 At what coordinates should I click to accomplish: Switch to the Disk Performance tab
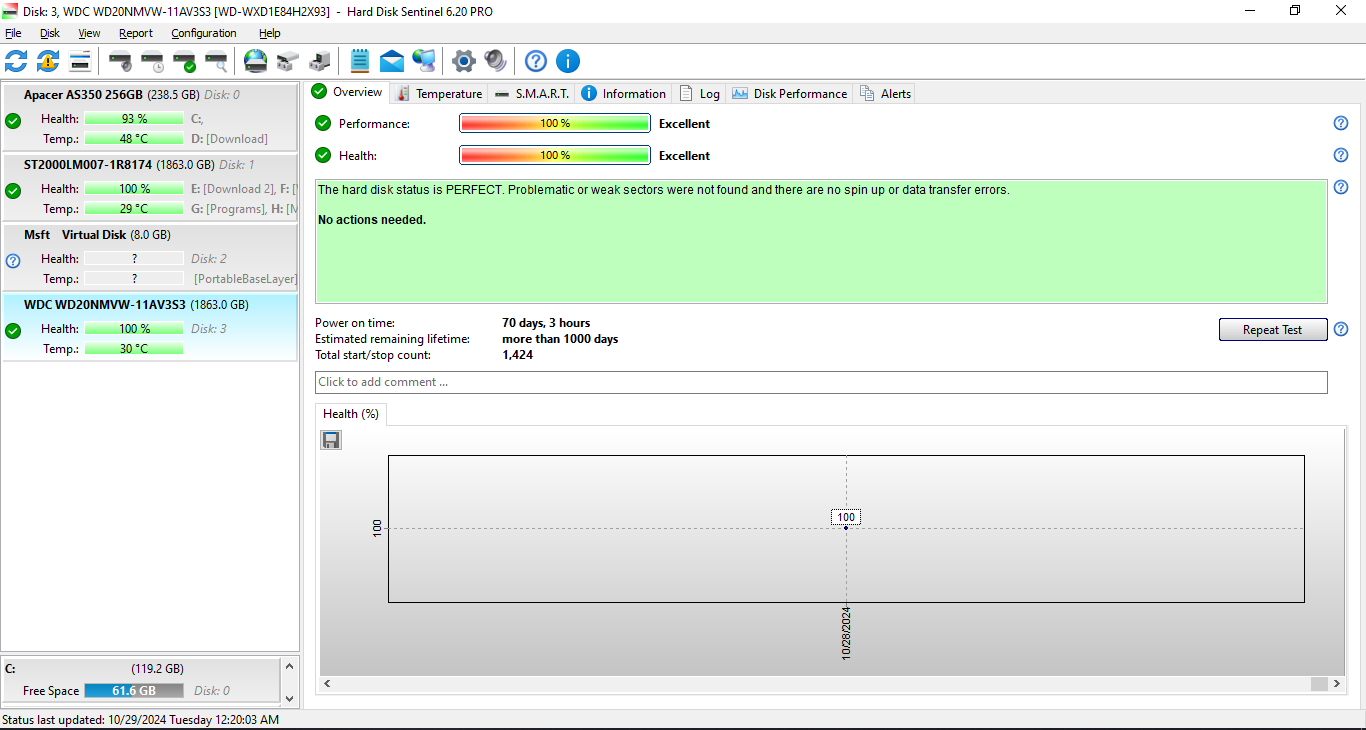[x=790, y=94]
